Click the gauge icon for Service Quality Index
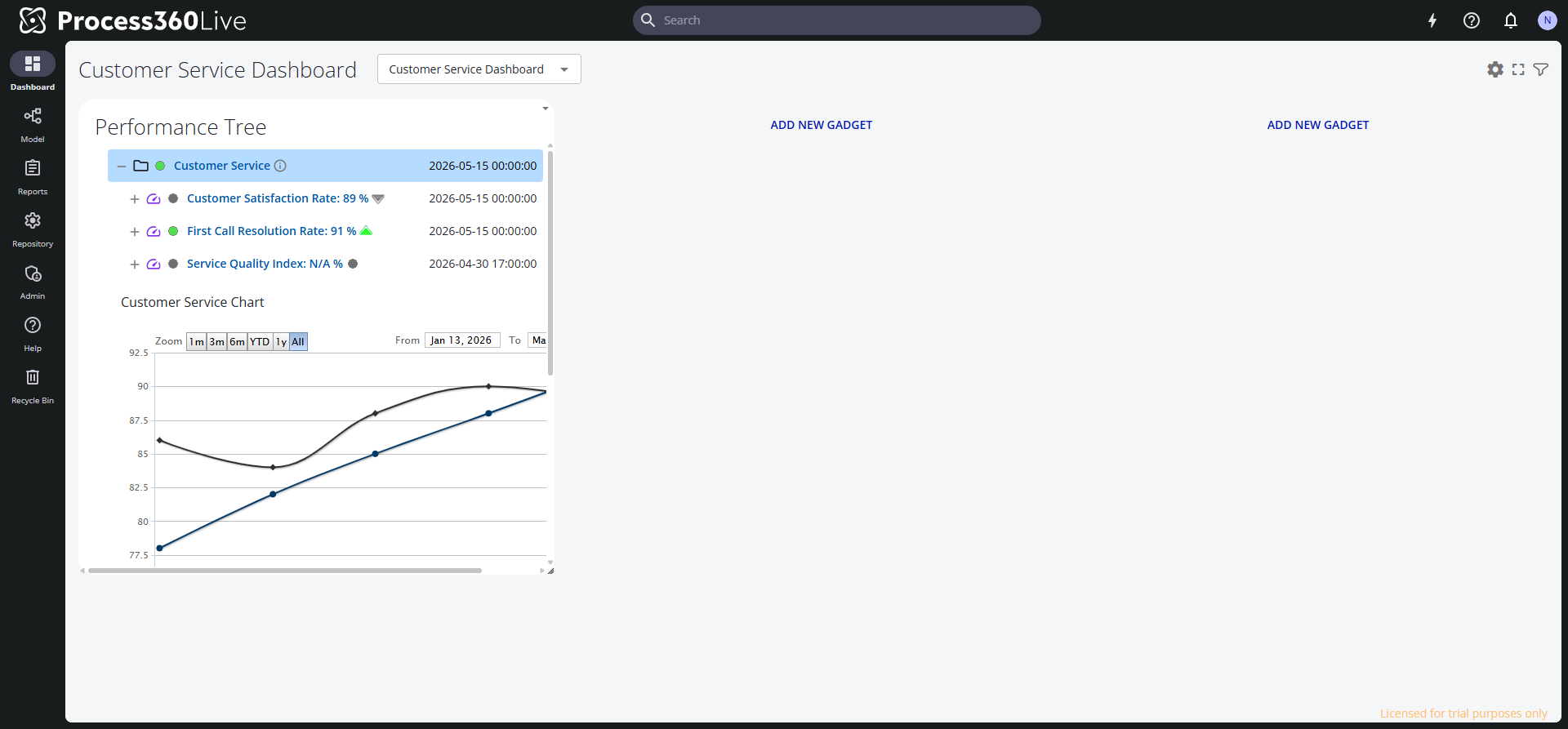Image resolution: width=1568 pixels, height=729 pixels. click(x=154, y=264)
